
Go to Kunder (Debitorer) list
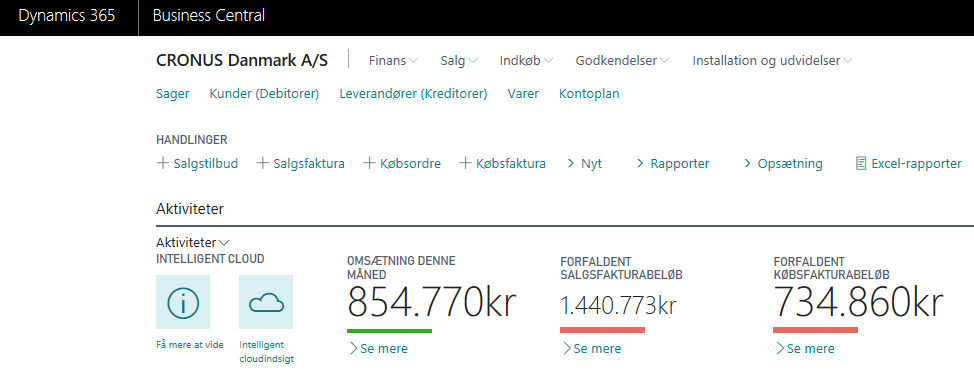[264, 94]
